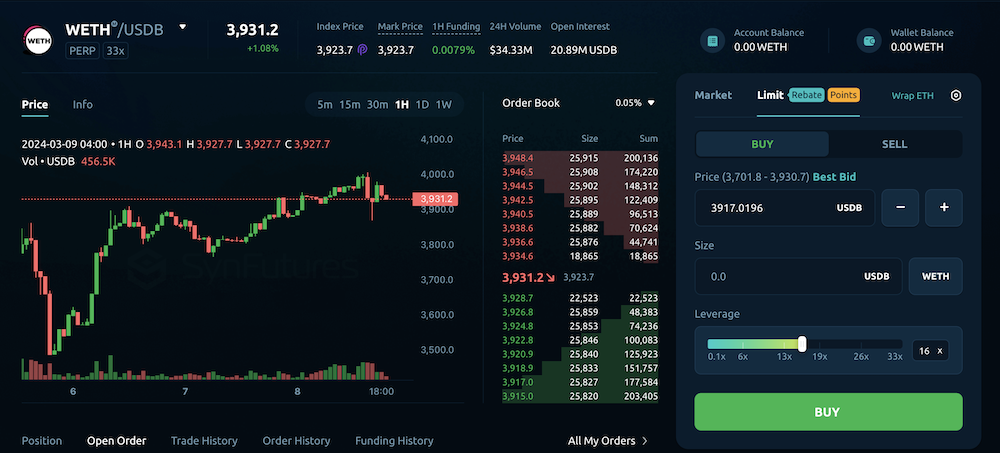Image resolution: width=1000 pixels, height=453 pixels.
Task: Click the 26x mark on leverage slider
Action: 860,357
